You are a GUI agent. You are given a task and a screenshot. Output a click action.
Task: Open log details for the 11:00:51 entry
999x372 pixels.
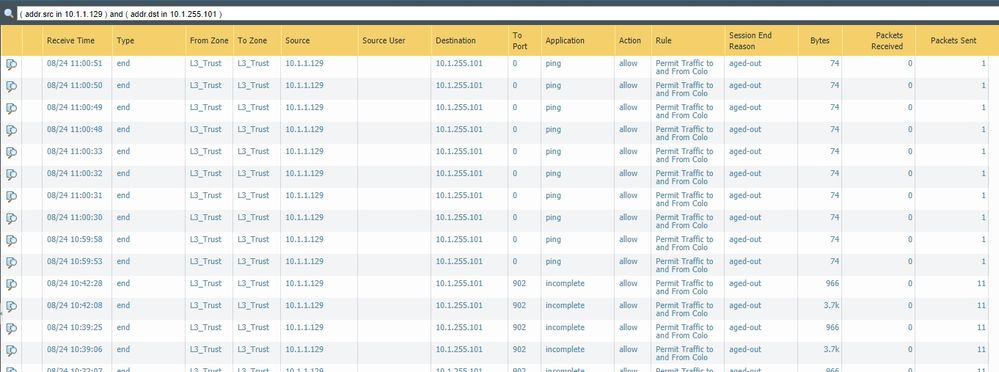[x=11, y=64]
